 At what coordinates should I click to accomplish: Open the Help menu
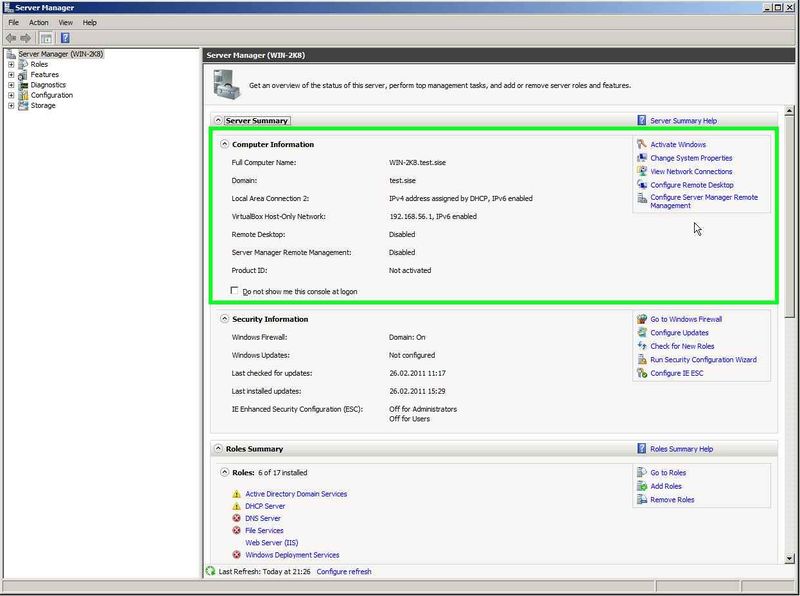coord(90,22)
